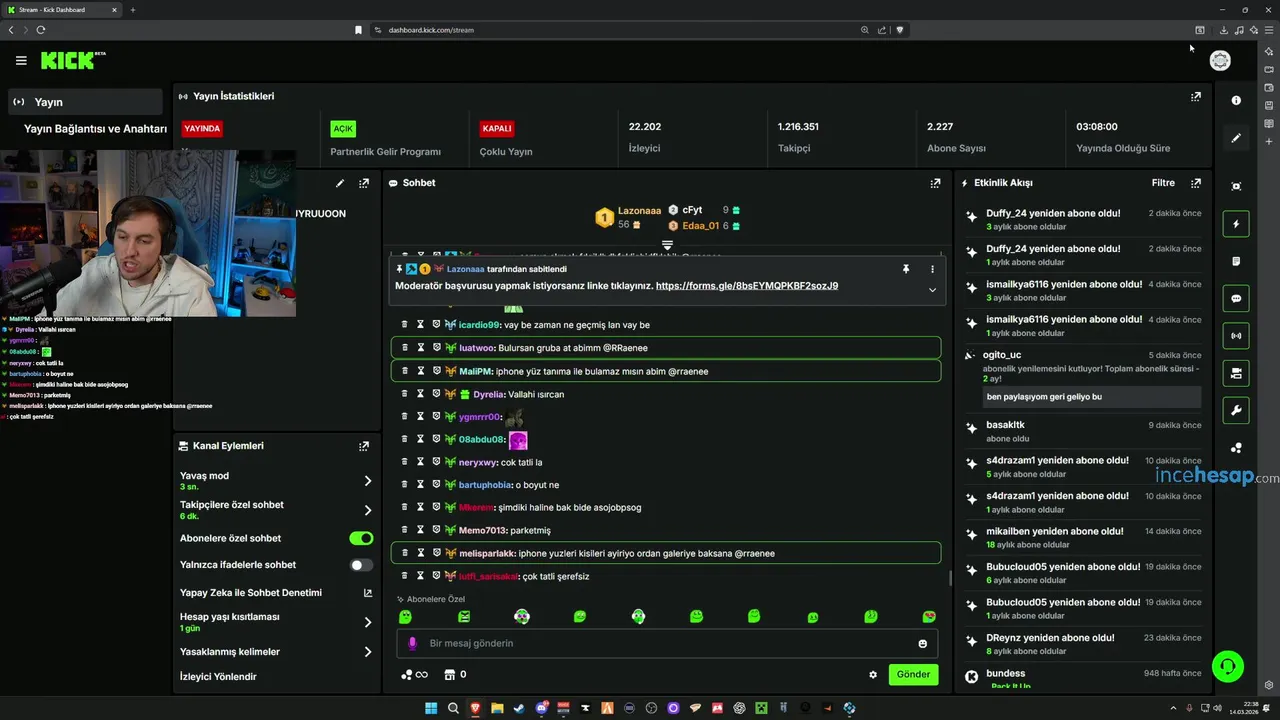Click the pencil icon in right sidebar
The image size is (1280, 720).
[x=1236, y=138]
